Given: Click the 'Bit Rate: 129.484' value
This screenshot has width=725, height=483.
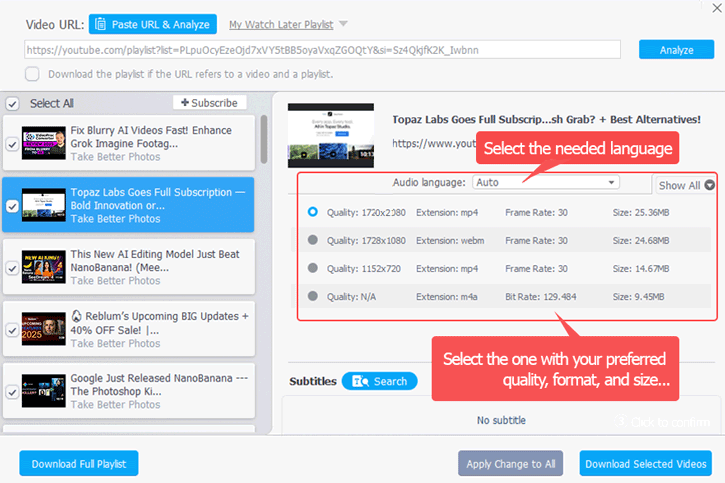Looking at the screenshot, I should tap(541, 297).
